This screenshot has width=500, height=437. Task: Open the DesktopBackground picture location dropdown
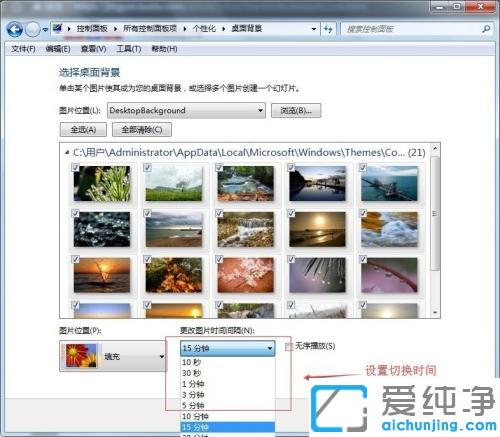point(186,110)
